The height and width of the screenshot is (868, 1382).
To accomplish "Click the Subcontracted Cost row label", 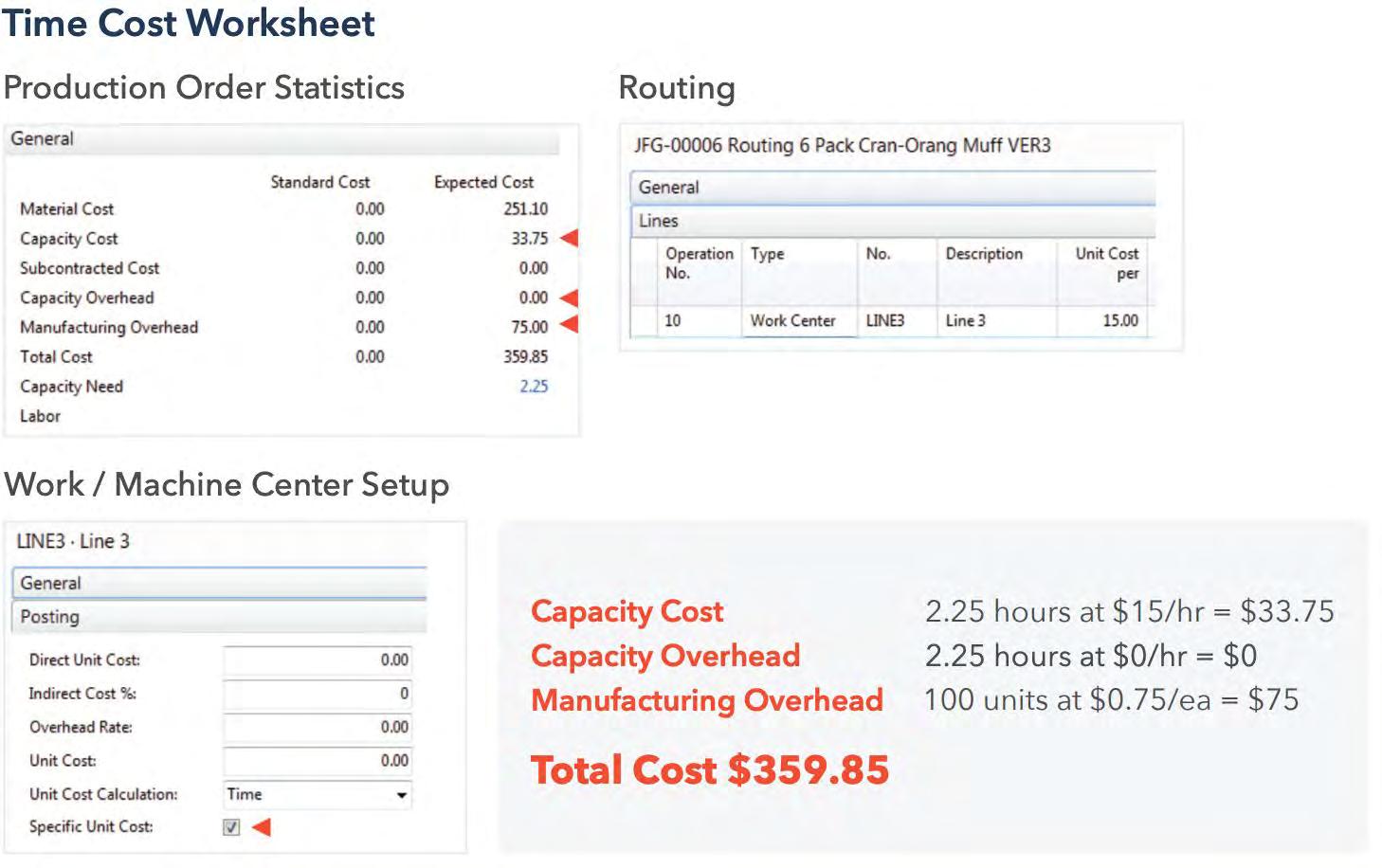I will [x=89, y=268].
